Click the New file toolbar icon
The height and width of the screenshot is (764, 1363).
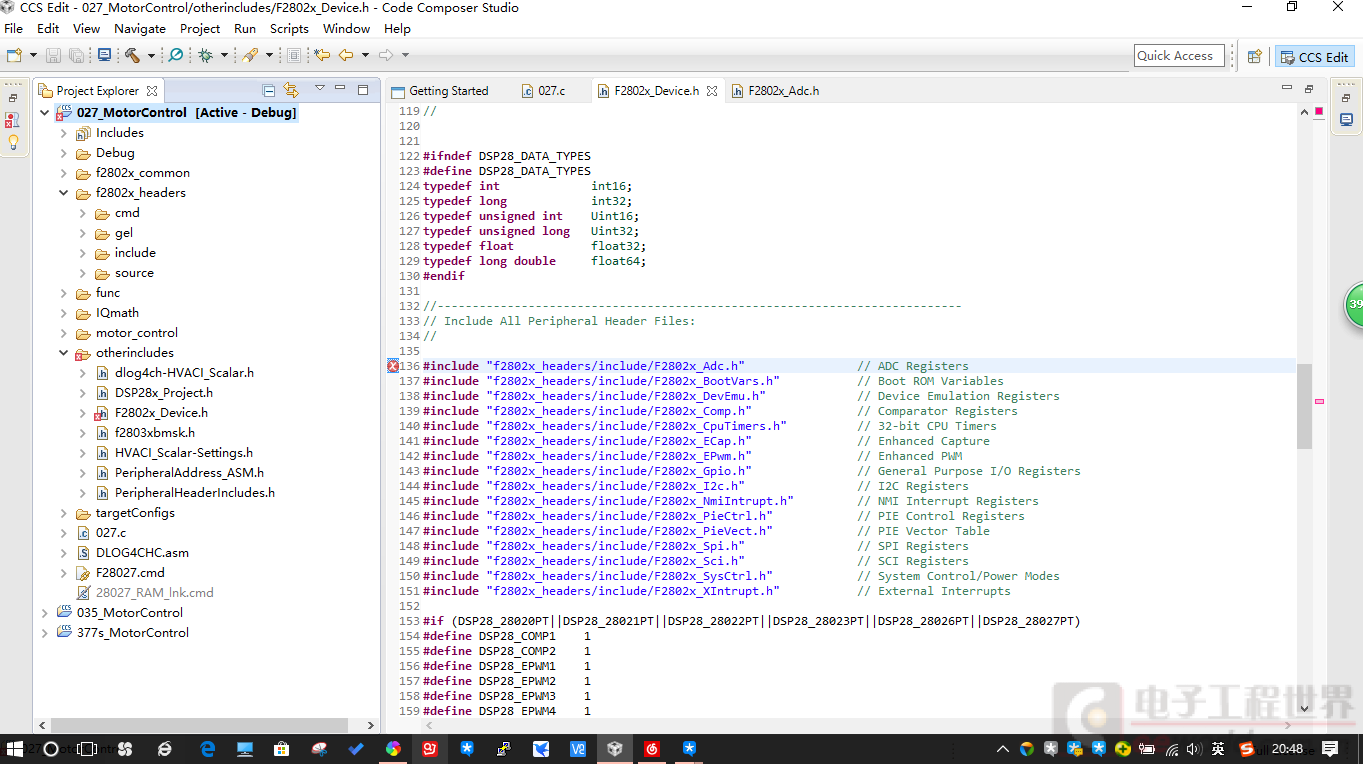click(x=14, y=56)
